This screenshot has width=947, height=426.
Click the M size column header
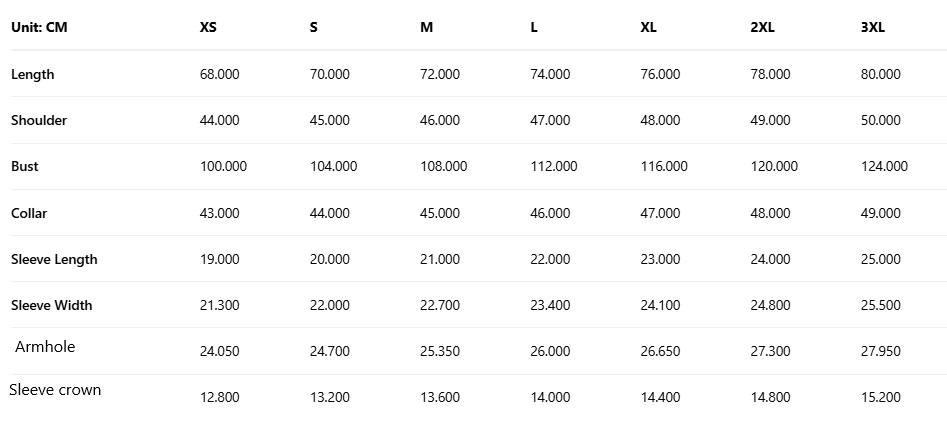click(427, 27)
